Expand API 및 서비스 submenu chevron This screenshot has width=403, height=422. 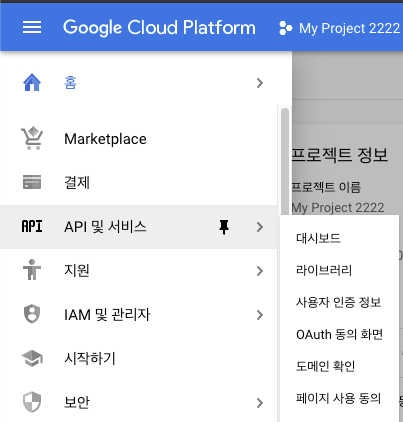(260, 227)
